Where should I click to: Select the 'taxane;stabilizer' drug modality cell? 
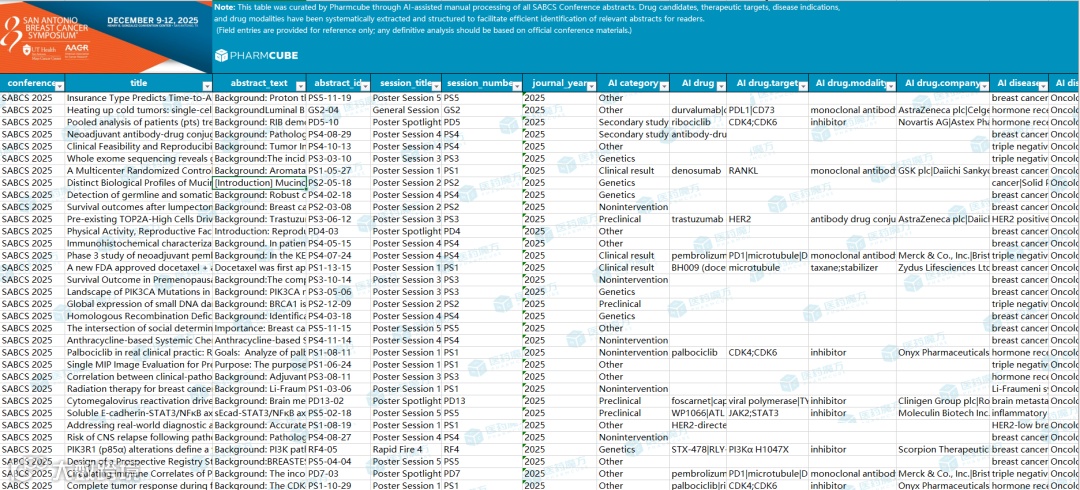pos(853,267)
